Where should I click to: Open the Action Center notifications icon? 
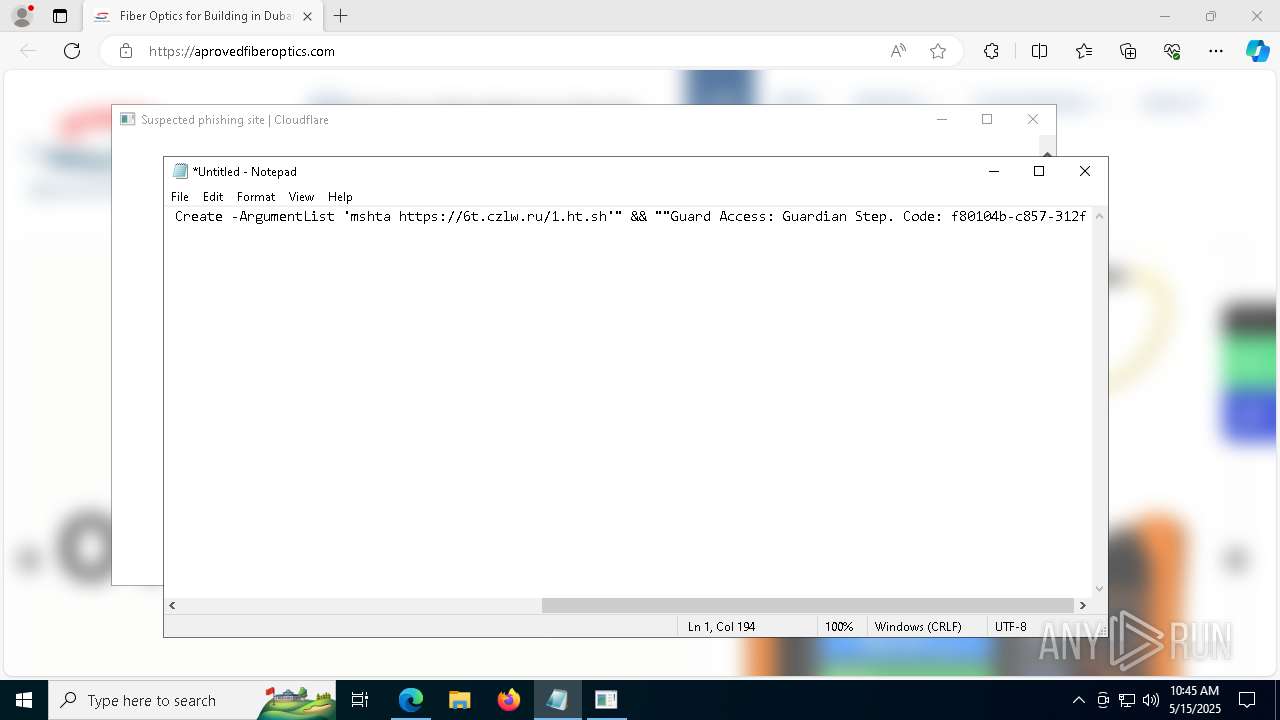[1247, 700]
